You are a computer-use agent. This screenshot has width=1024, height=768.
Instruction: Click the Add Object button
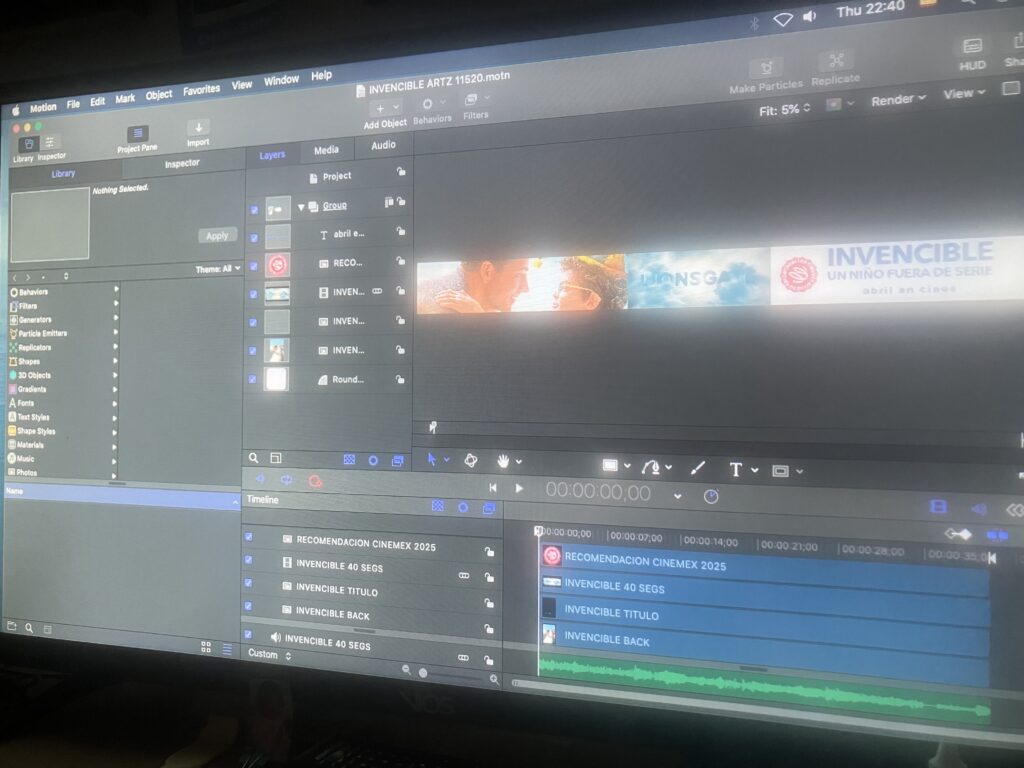pos(385,108)
